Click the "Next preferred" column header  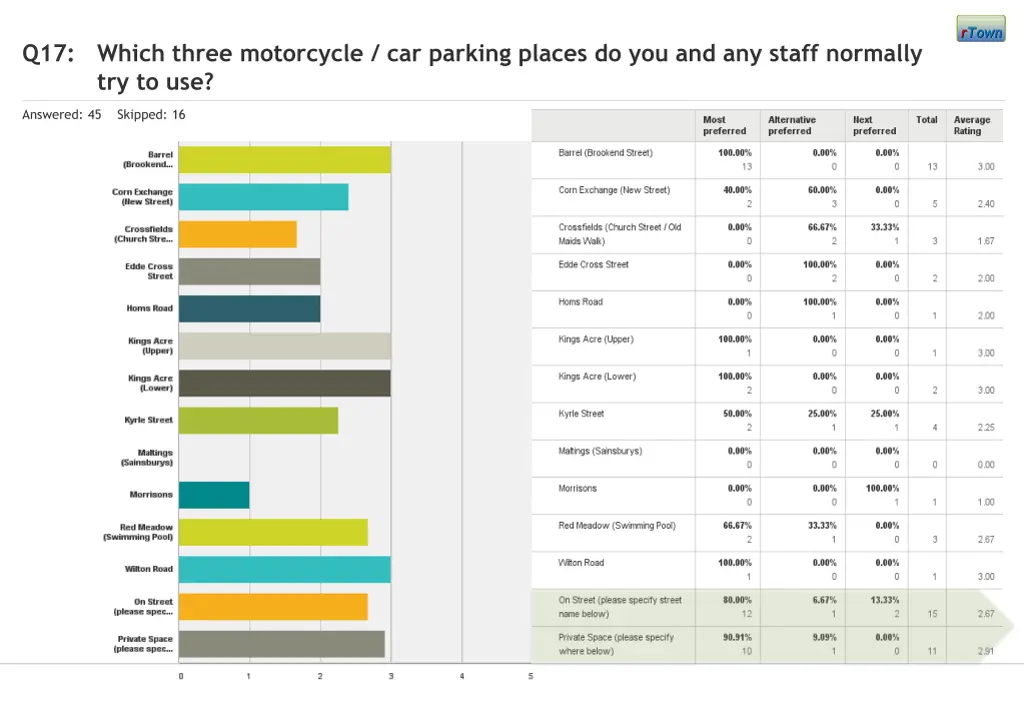874,125
